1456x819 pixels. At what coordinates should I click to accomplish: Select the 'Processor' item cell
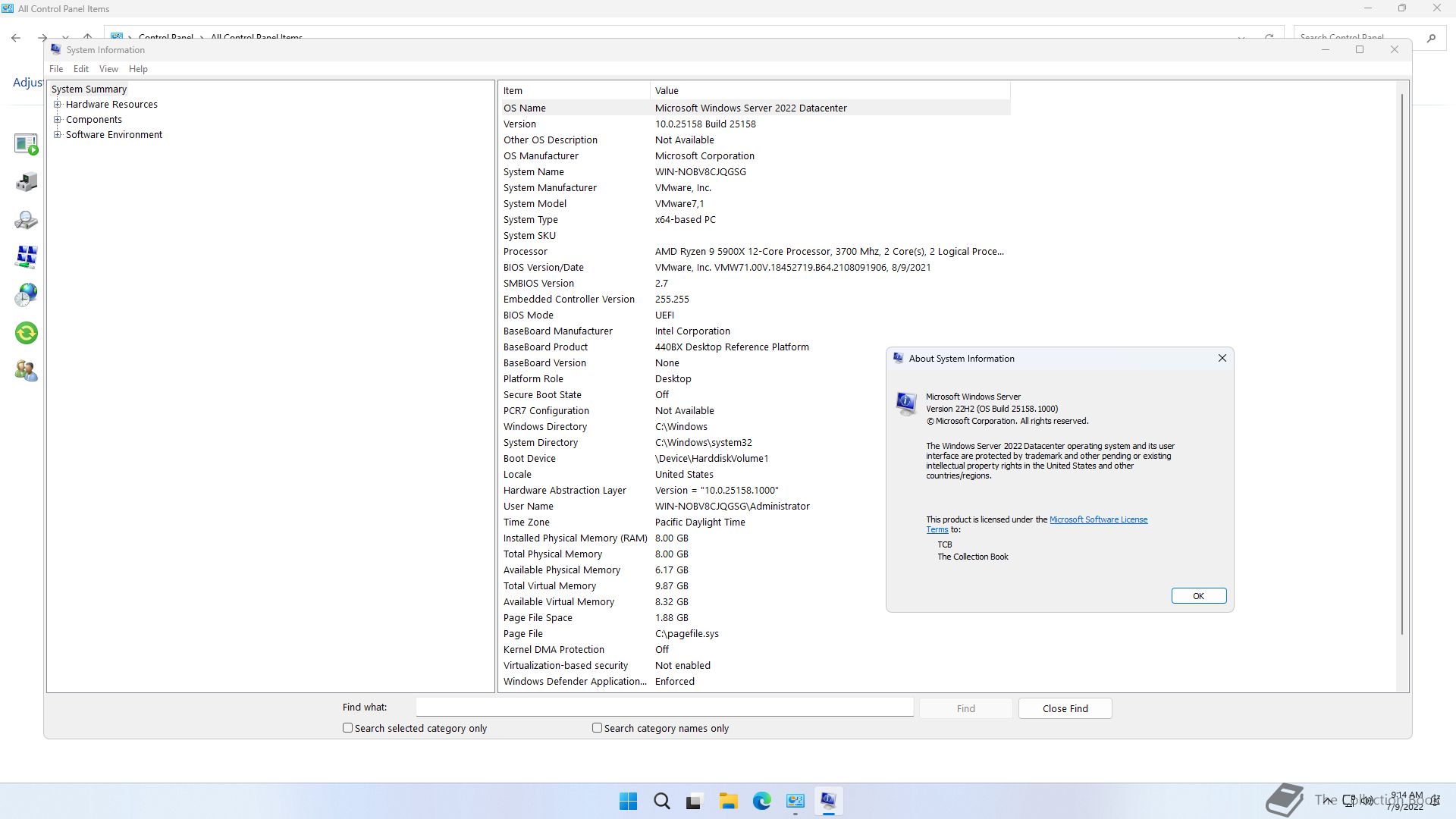click(525, 251)
